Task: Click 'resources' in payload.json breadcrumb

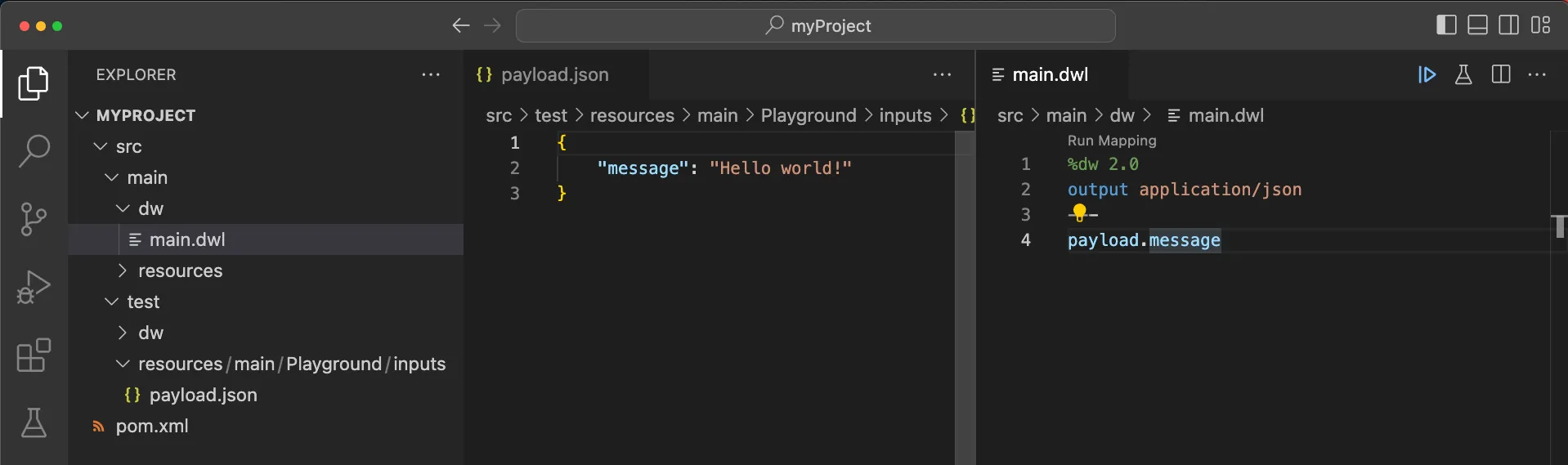Action: tap(632, 115)
